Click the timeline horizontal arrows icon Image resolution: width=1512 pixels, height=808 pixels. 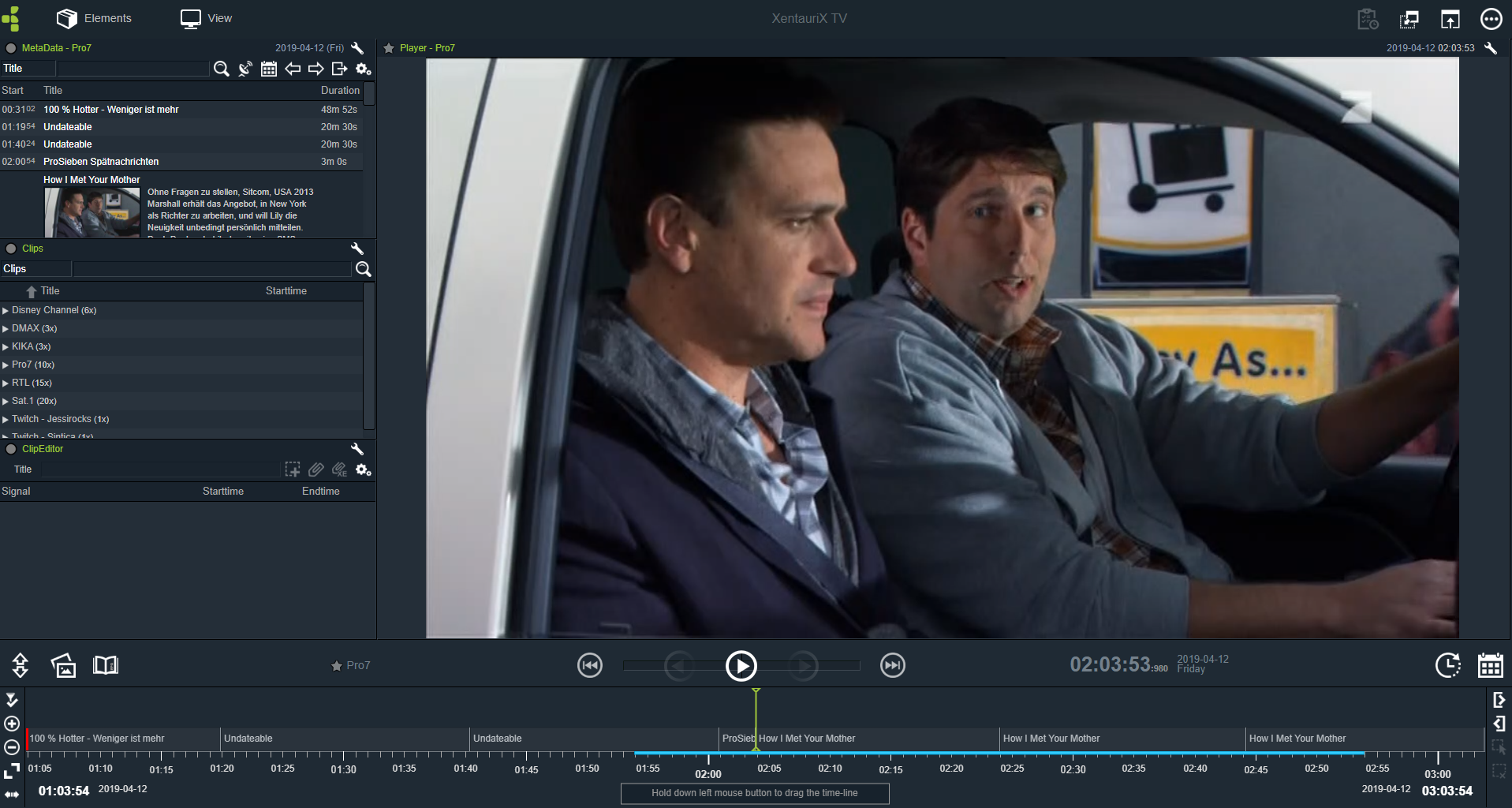coord(12,795)
